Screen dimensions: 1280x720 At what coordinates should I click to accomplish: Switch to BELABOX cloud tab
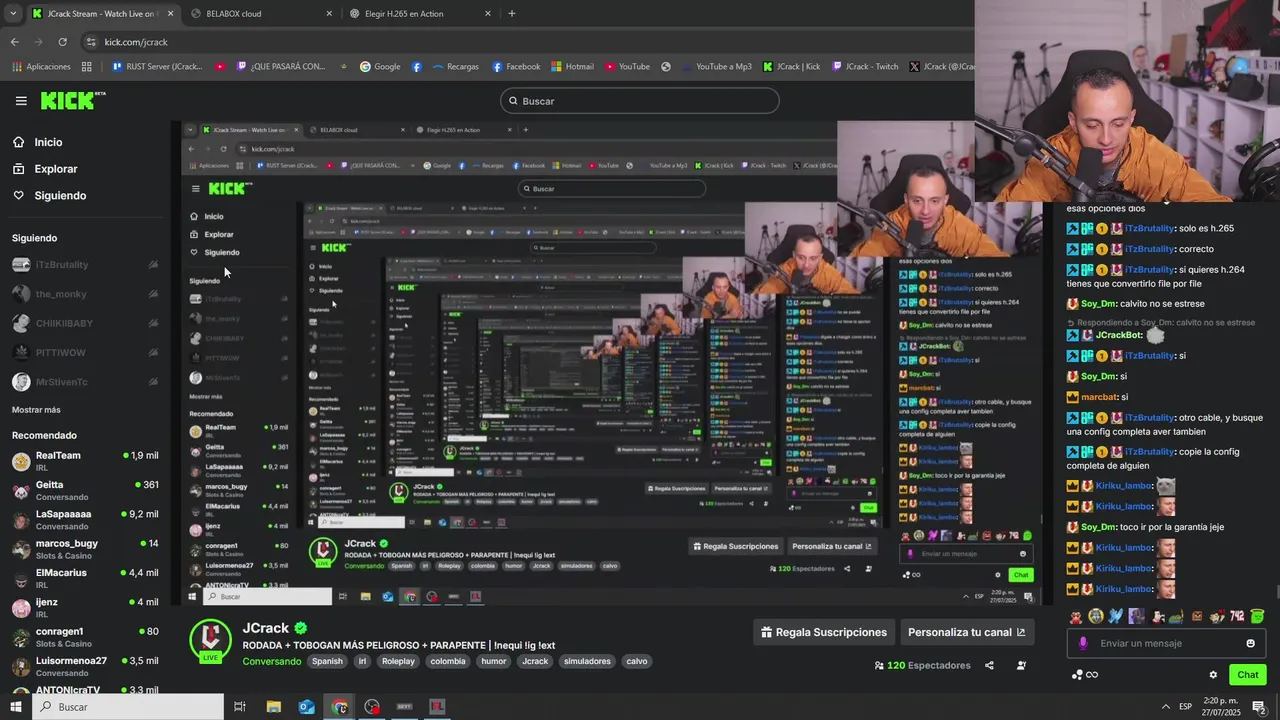click(263, 14)
